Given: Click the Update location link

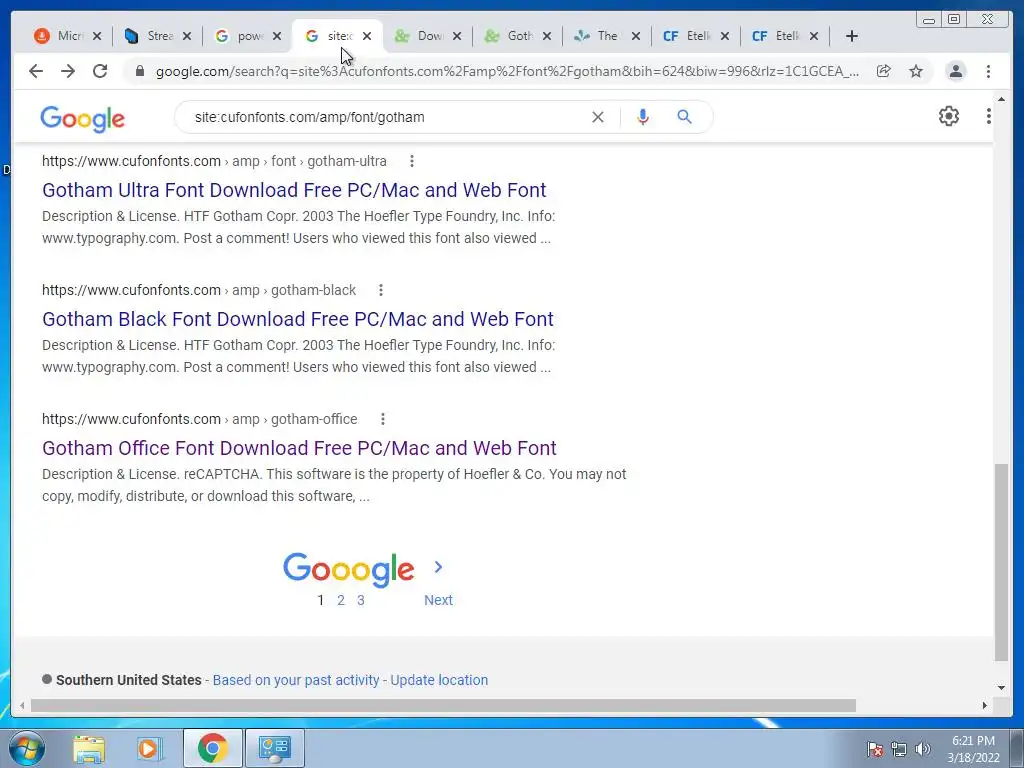Looking at the screenshot, I should [x=439, y=680].
